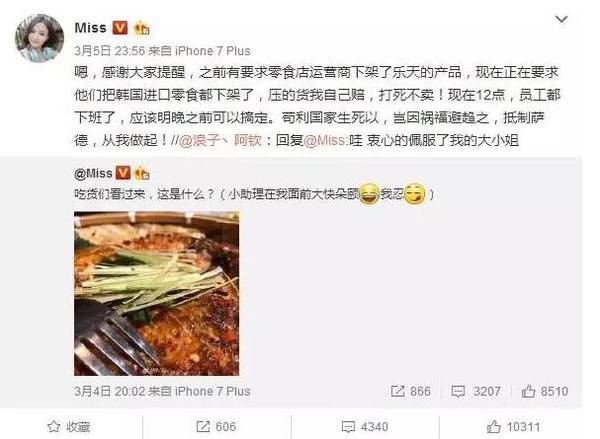Screen dimensions: 600x439
Task: Click the verified V badge in the reposted post
Action: [x=123, y=173]
